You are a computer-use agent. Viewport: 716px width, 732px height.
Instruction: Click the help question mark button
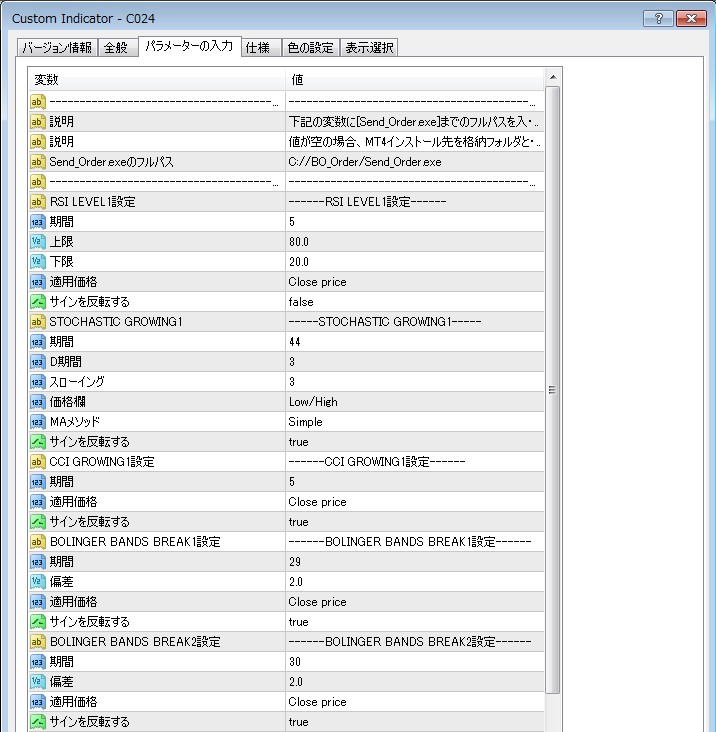tap(658, 19)
